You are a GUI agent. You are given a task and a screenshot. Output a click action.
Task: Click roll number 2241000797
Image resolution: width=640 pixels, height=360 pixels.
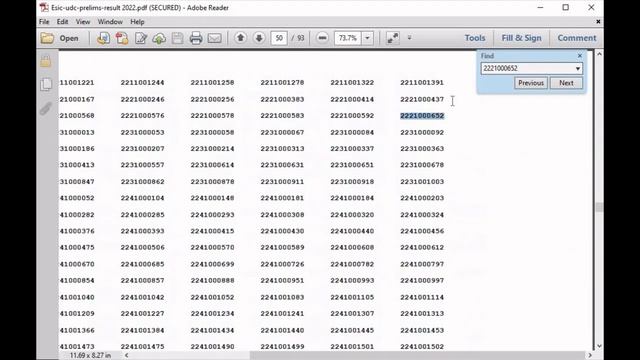tap(422, 264)
